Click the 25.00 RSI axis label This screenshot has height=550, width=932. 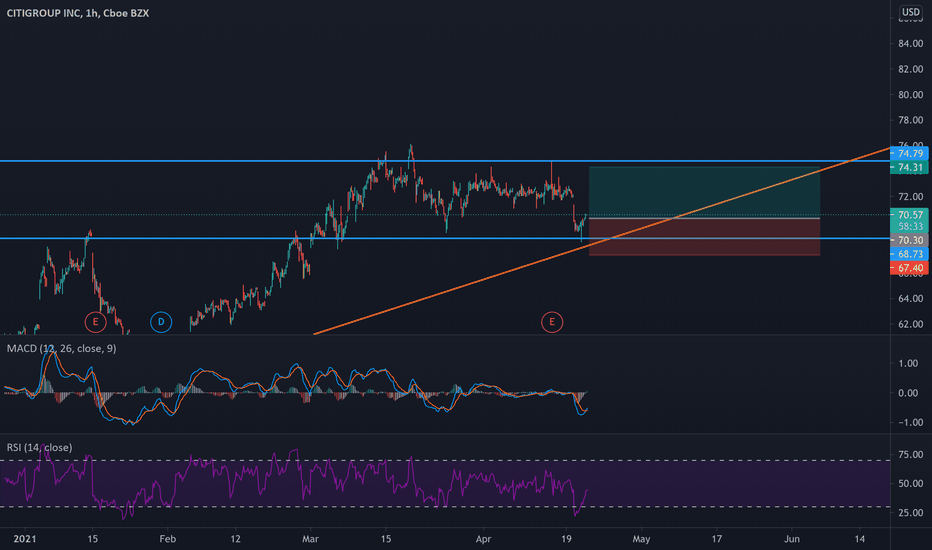911,513
